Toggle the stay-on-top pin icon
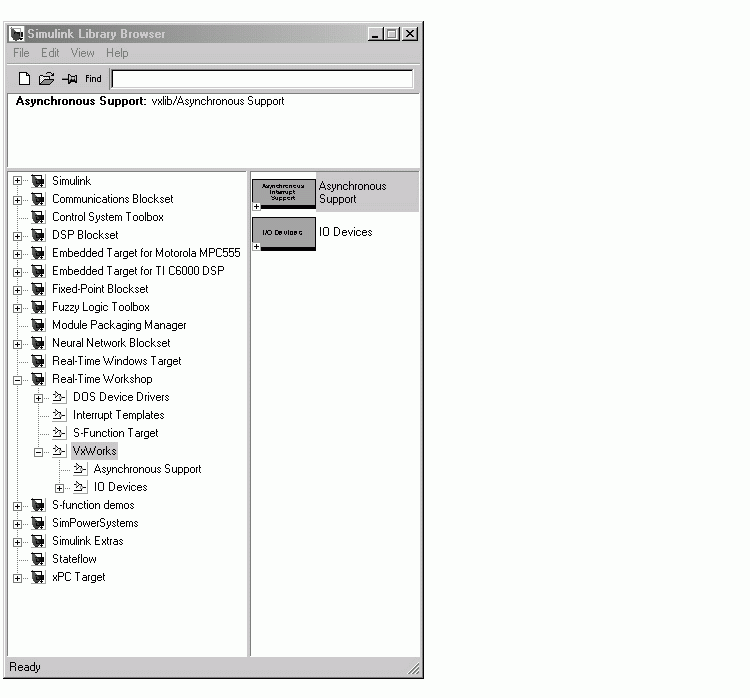The image size is (750, 698). click(70, 78)
